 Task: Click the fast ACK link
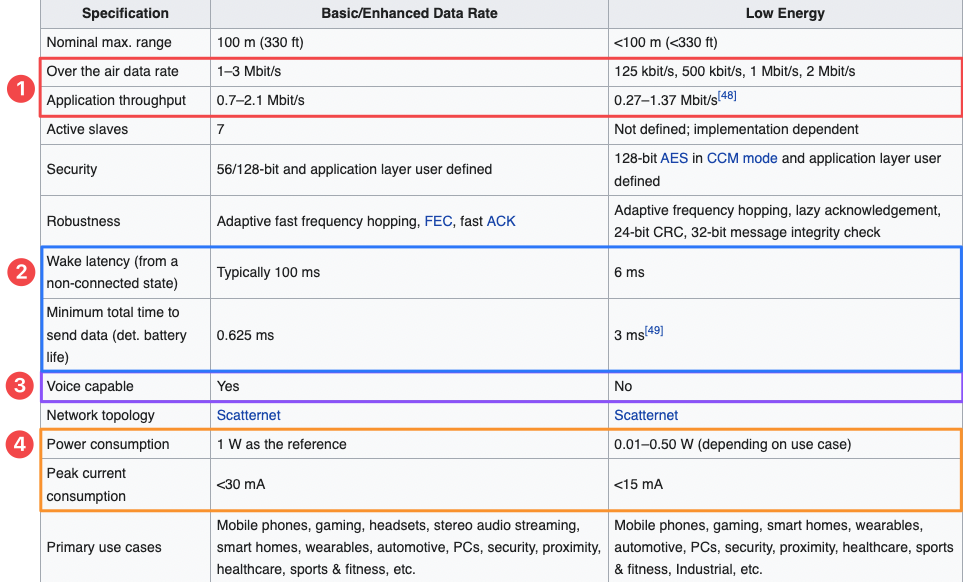pyautogui.click(x=501, y=221)
